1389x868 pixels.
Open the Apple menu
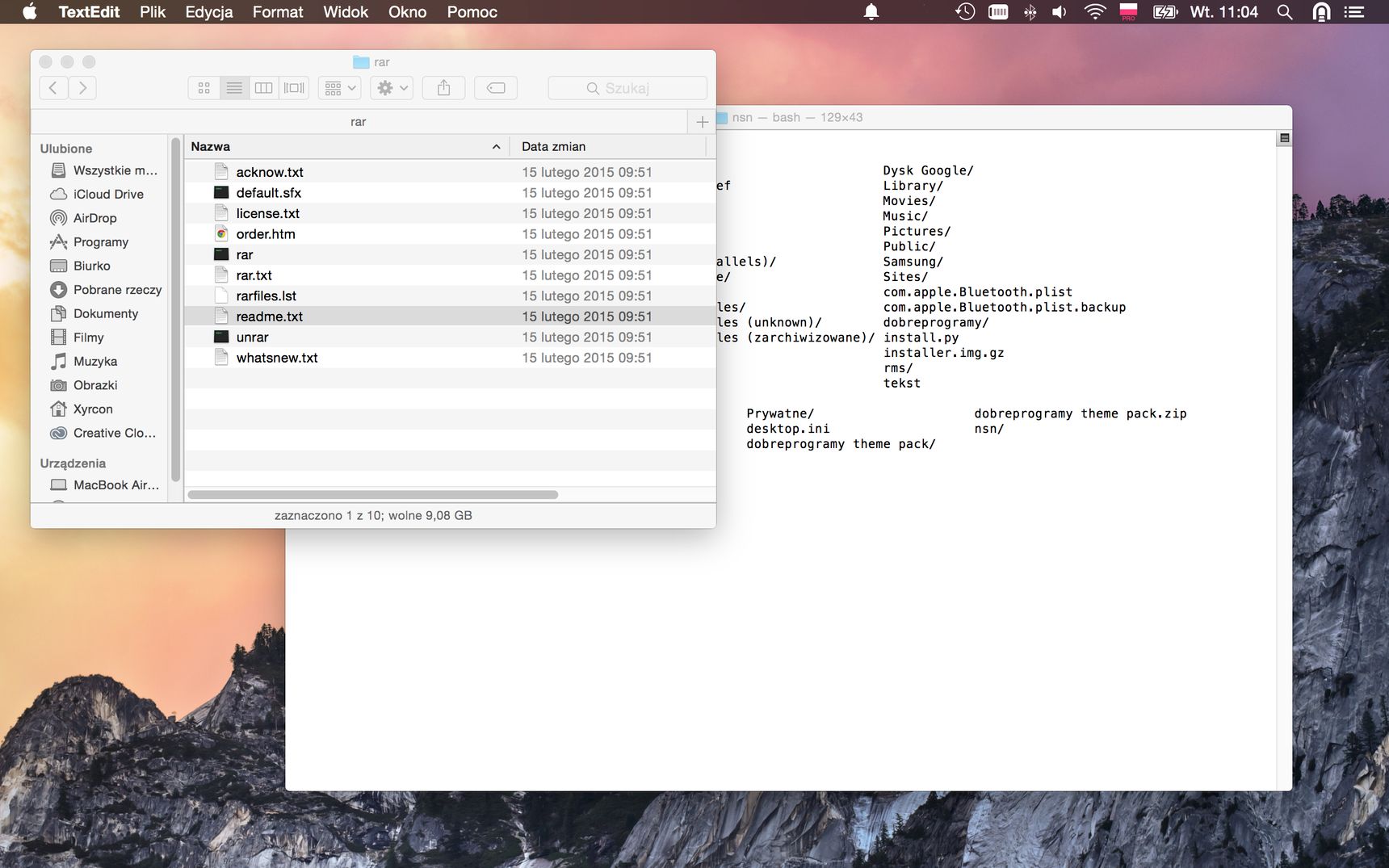(x=30, y=11)
